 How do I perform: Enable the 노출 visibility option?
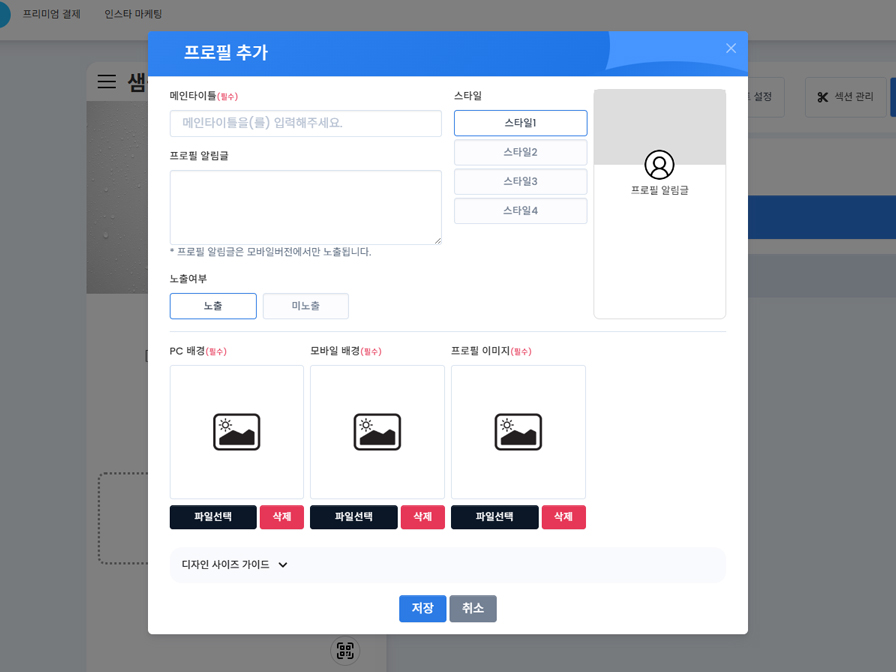tap(213, 306)
